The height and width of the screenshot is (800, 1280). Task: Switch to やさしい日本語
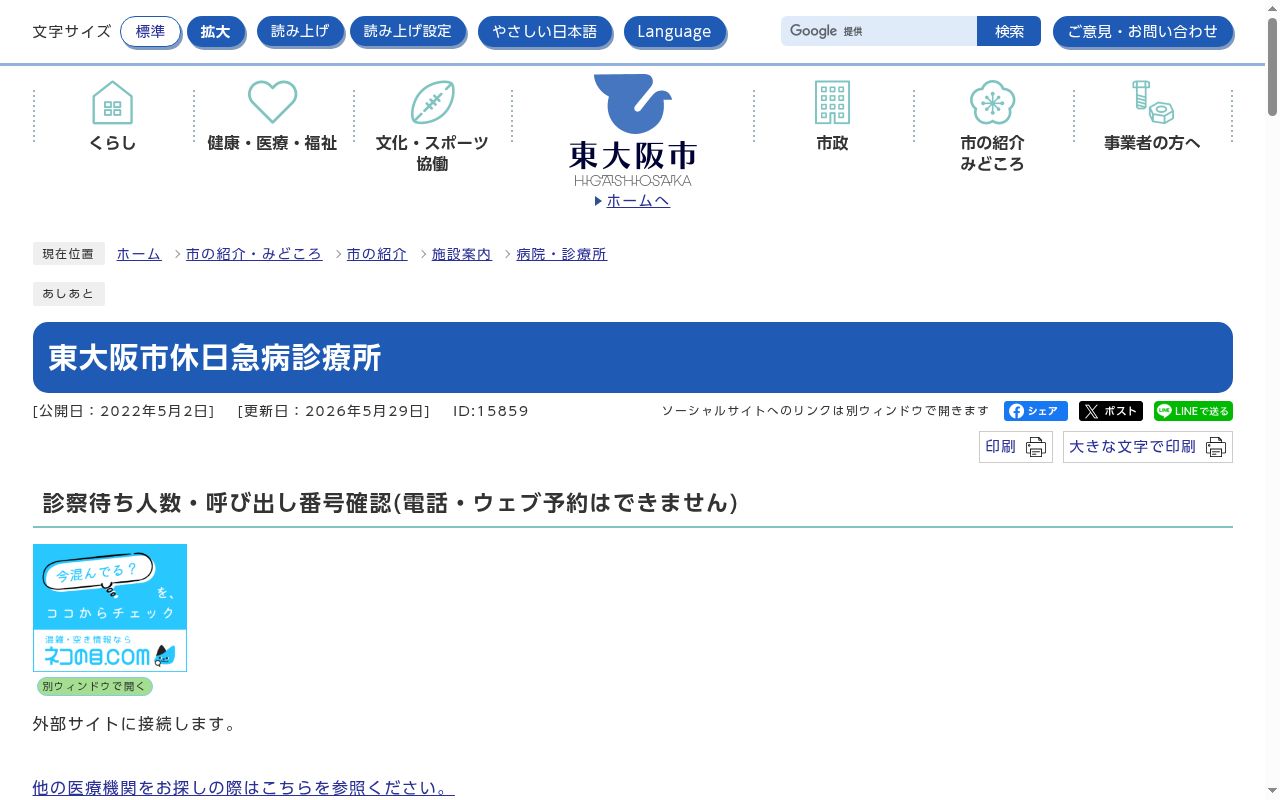point(545,31)
